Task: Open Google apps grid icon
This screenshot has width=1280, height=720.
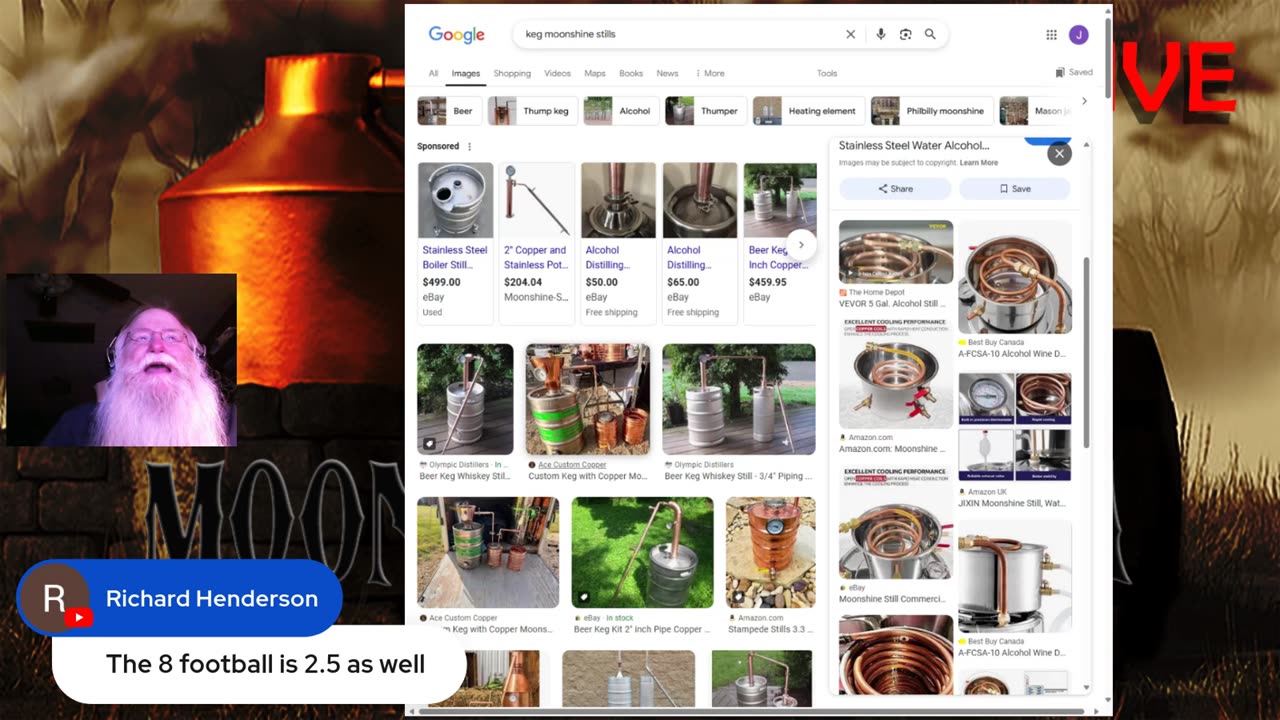Action: 1051,35
